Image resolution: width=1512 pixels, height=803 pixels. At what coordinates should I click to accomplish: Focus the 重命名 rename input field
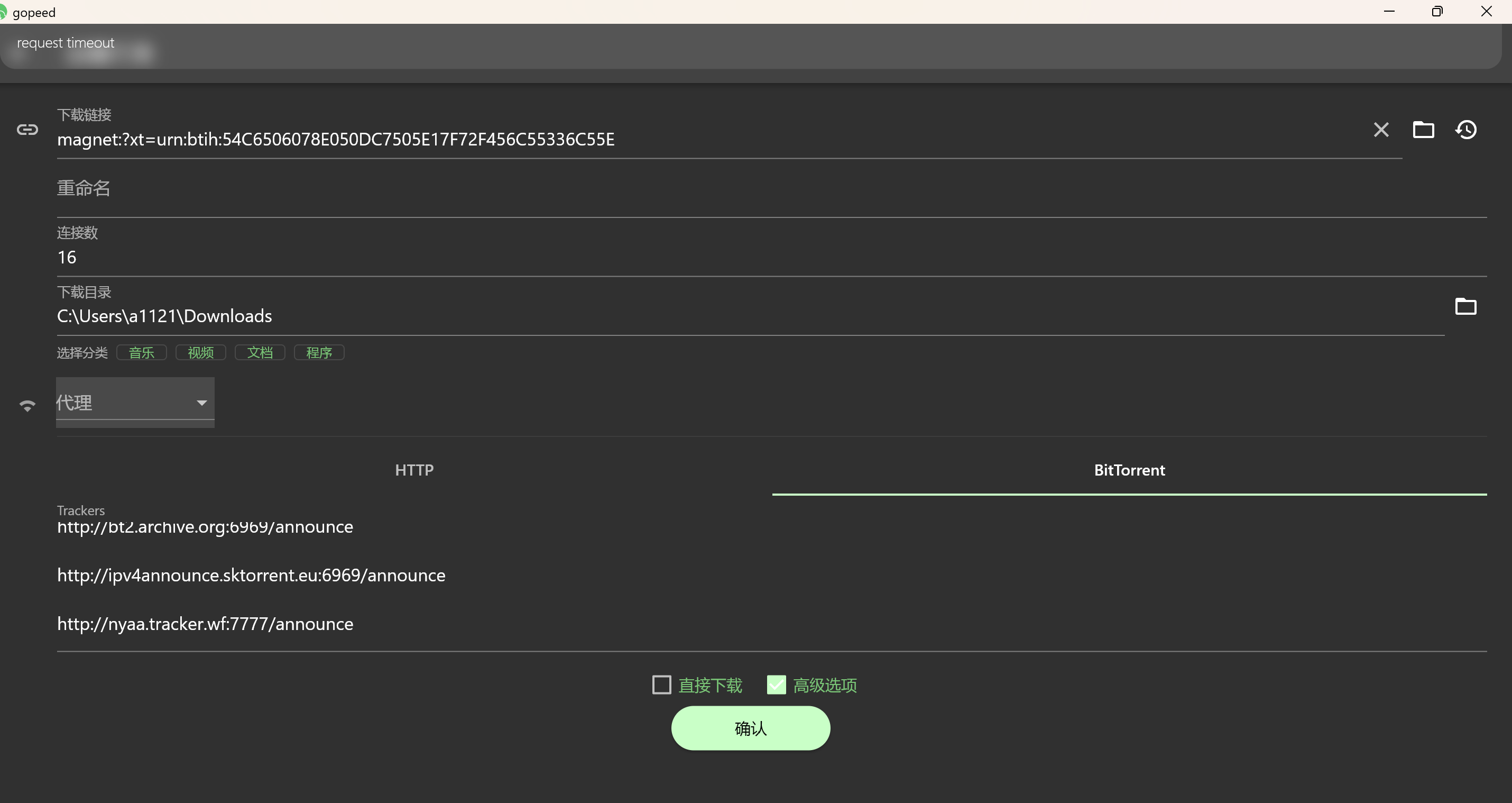[772, 188]
